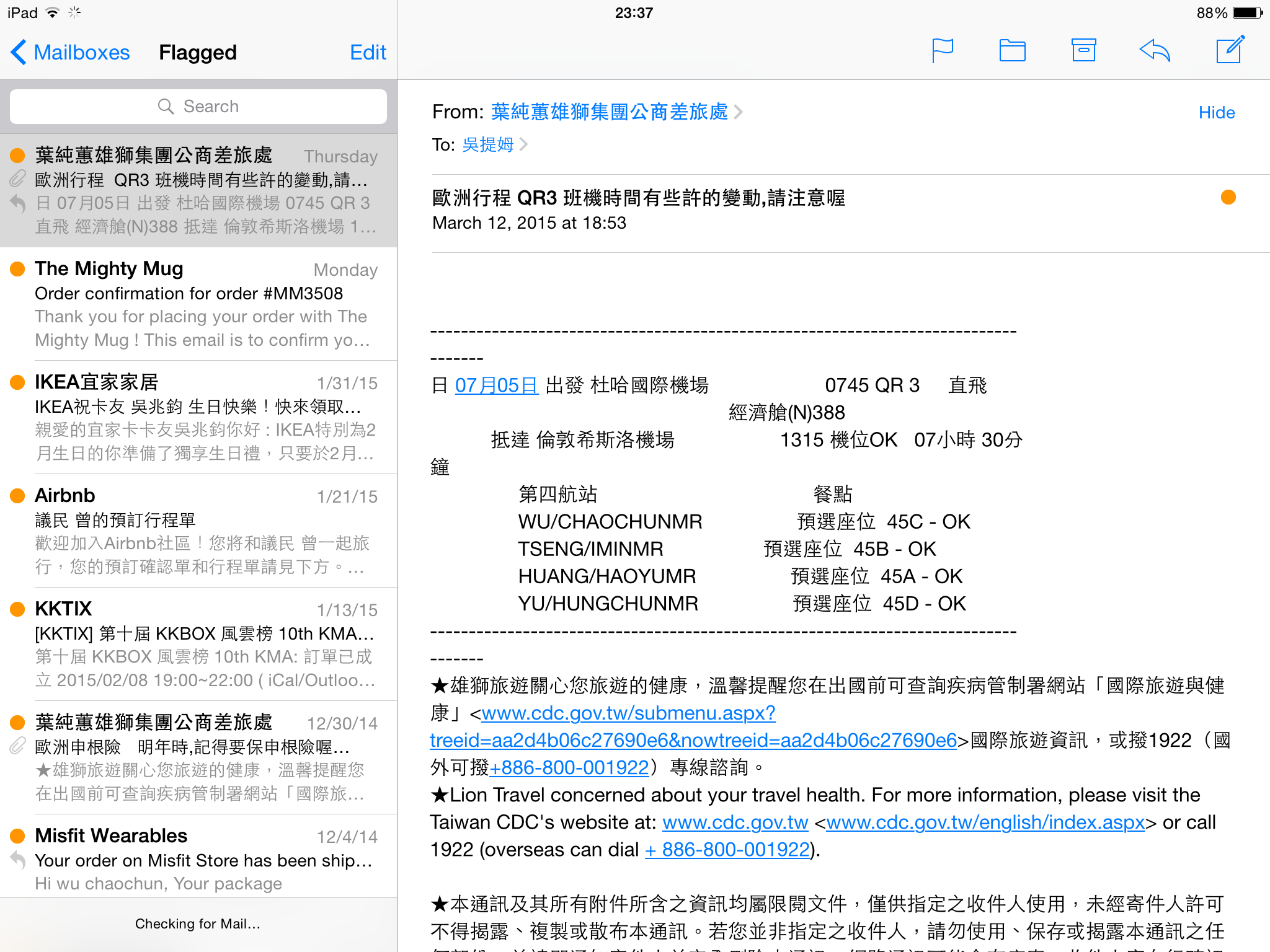This screenshot has height=952, width=1270.
Task: Open the Airbnb itinerary email
Action: tap(198, 531)
